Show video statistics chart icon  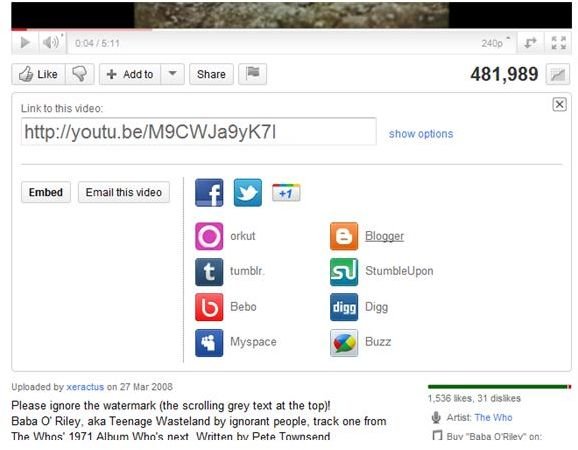click(558, 74)
